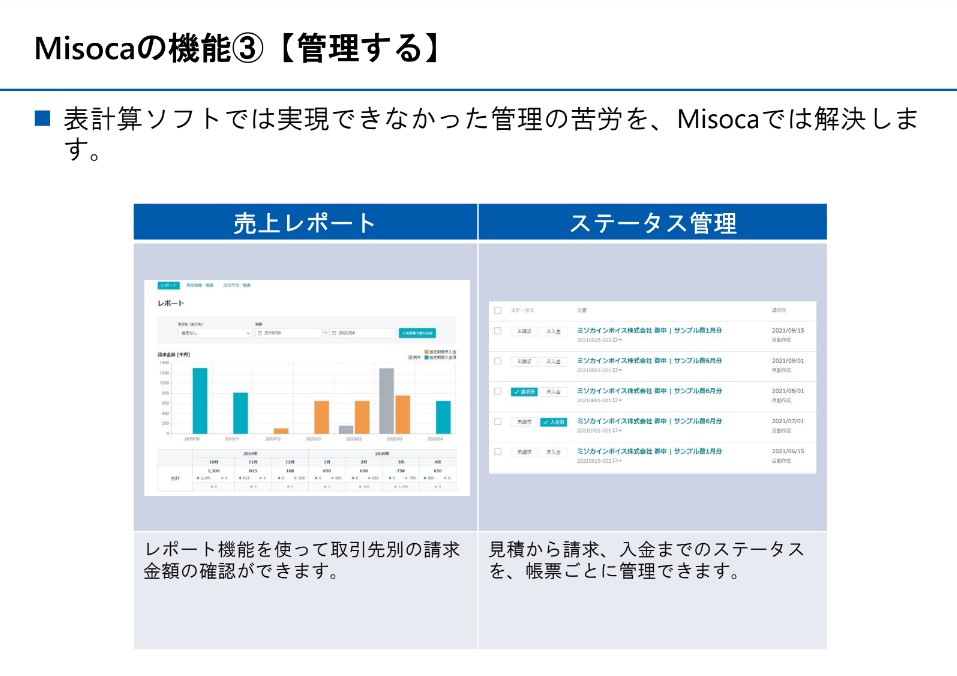Click the teal legend swatch in the chart

click(427, 357)
